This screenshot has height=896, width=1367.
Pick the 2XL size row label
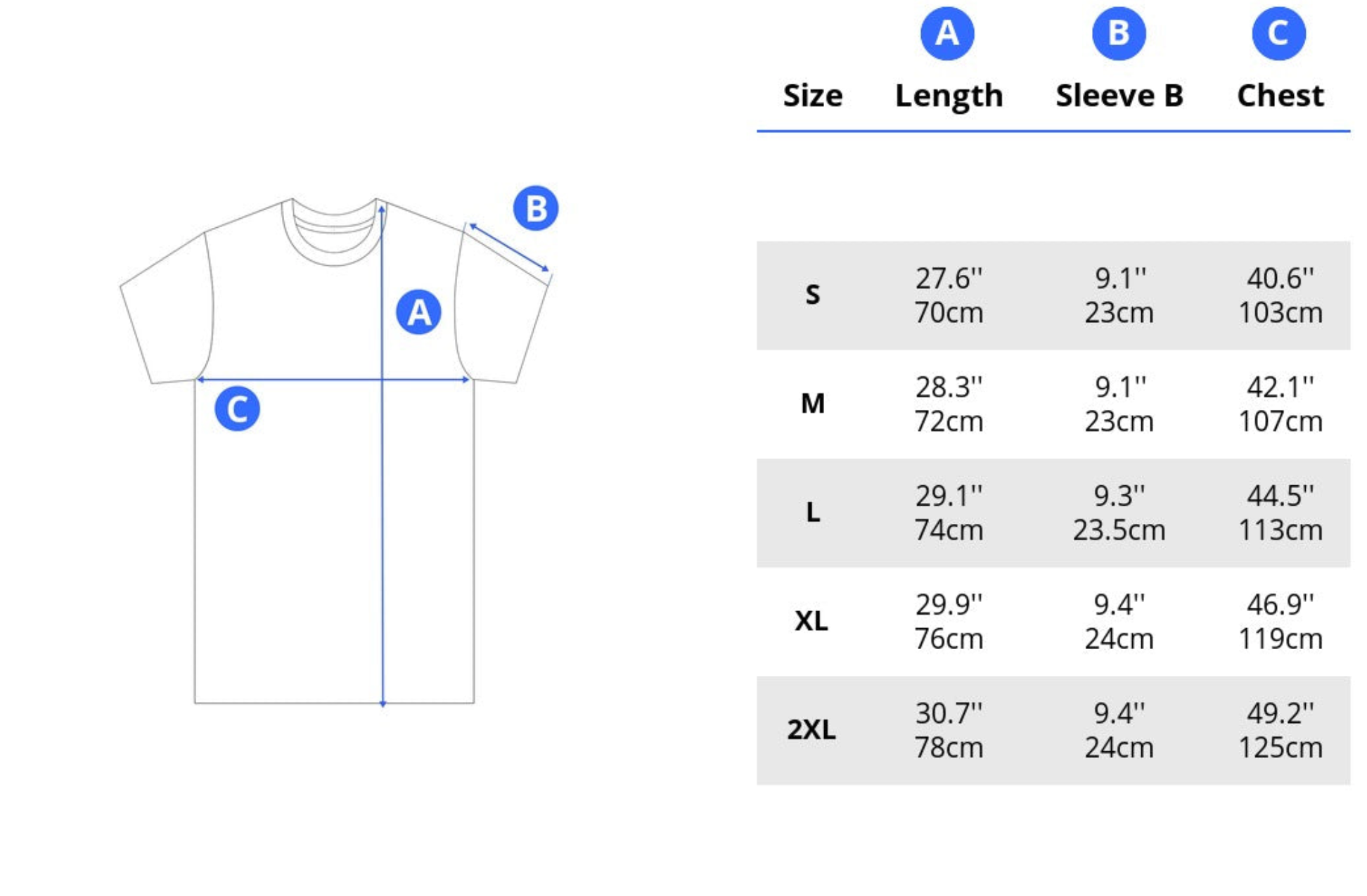pyautogui.click(x=811, y=730)
